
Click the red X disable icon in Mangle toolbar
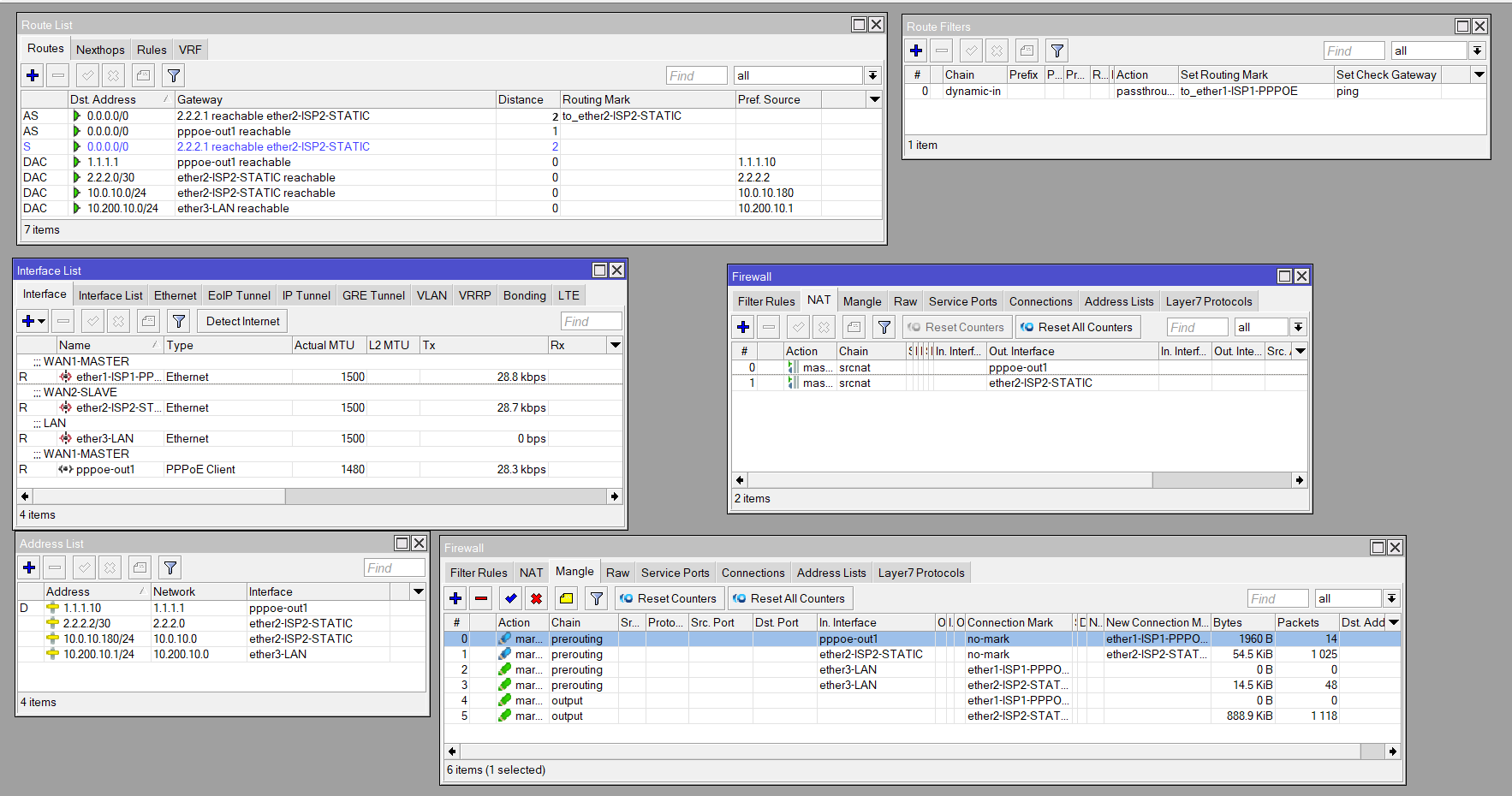[536, 598]
